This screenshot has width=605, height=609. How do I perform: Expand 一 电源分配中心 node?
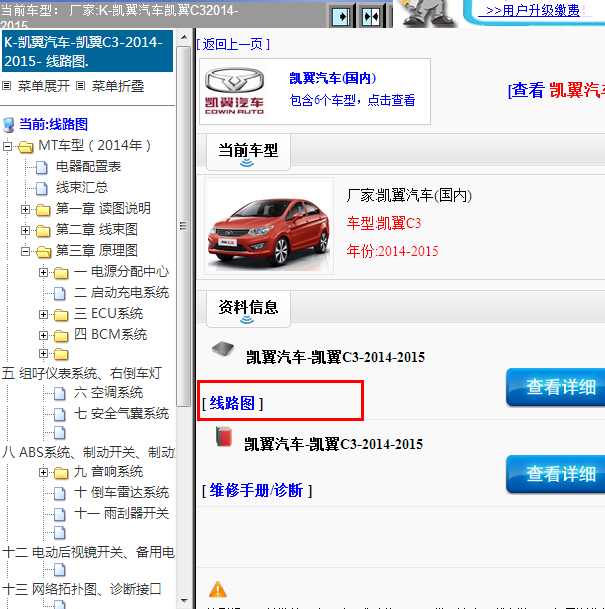43,273
